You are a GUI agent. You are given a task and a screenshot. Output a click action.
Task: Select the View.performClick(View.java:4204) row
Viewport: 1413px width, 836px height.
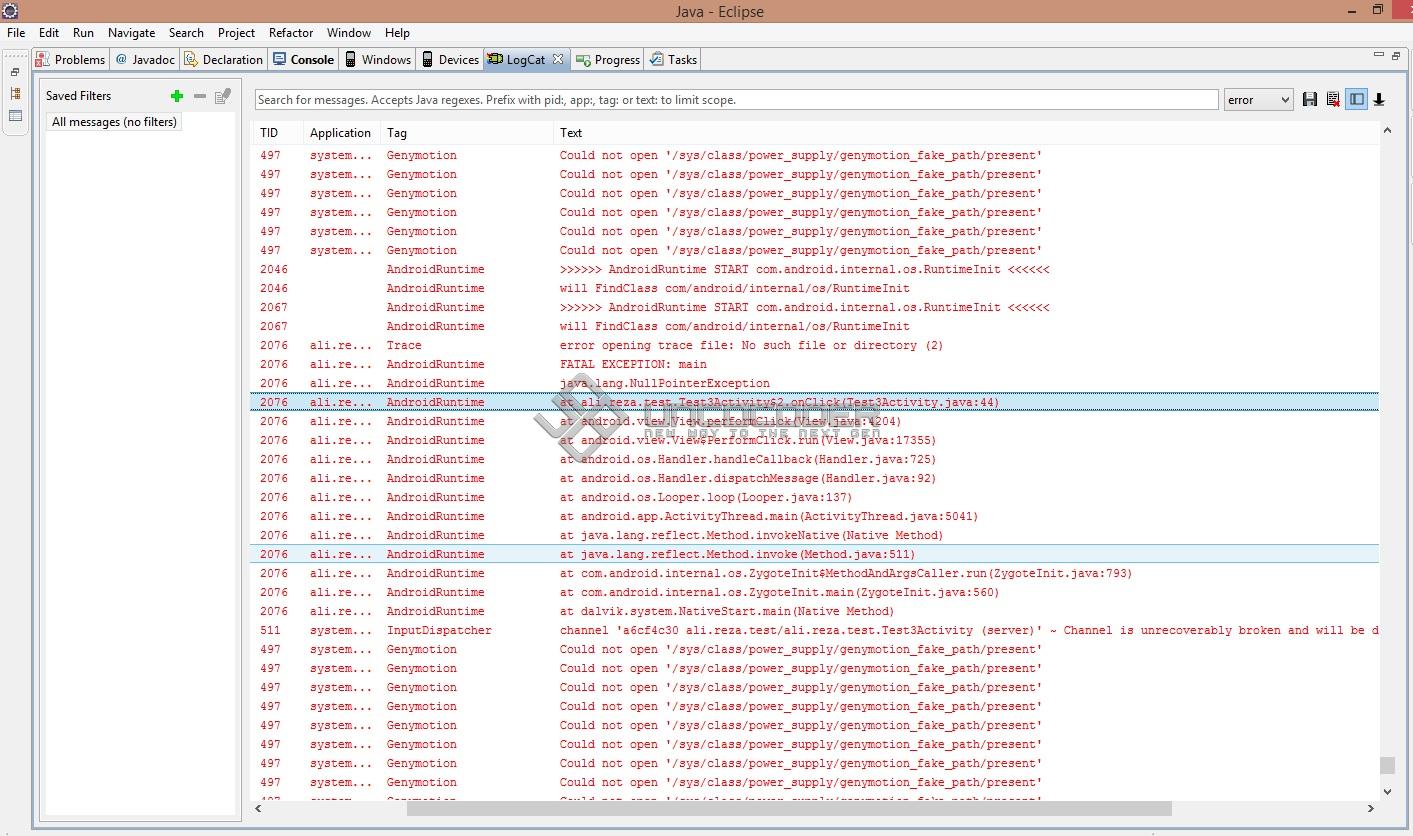815,421
